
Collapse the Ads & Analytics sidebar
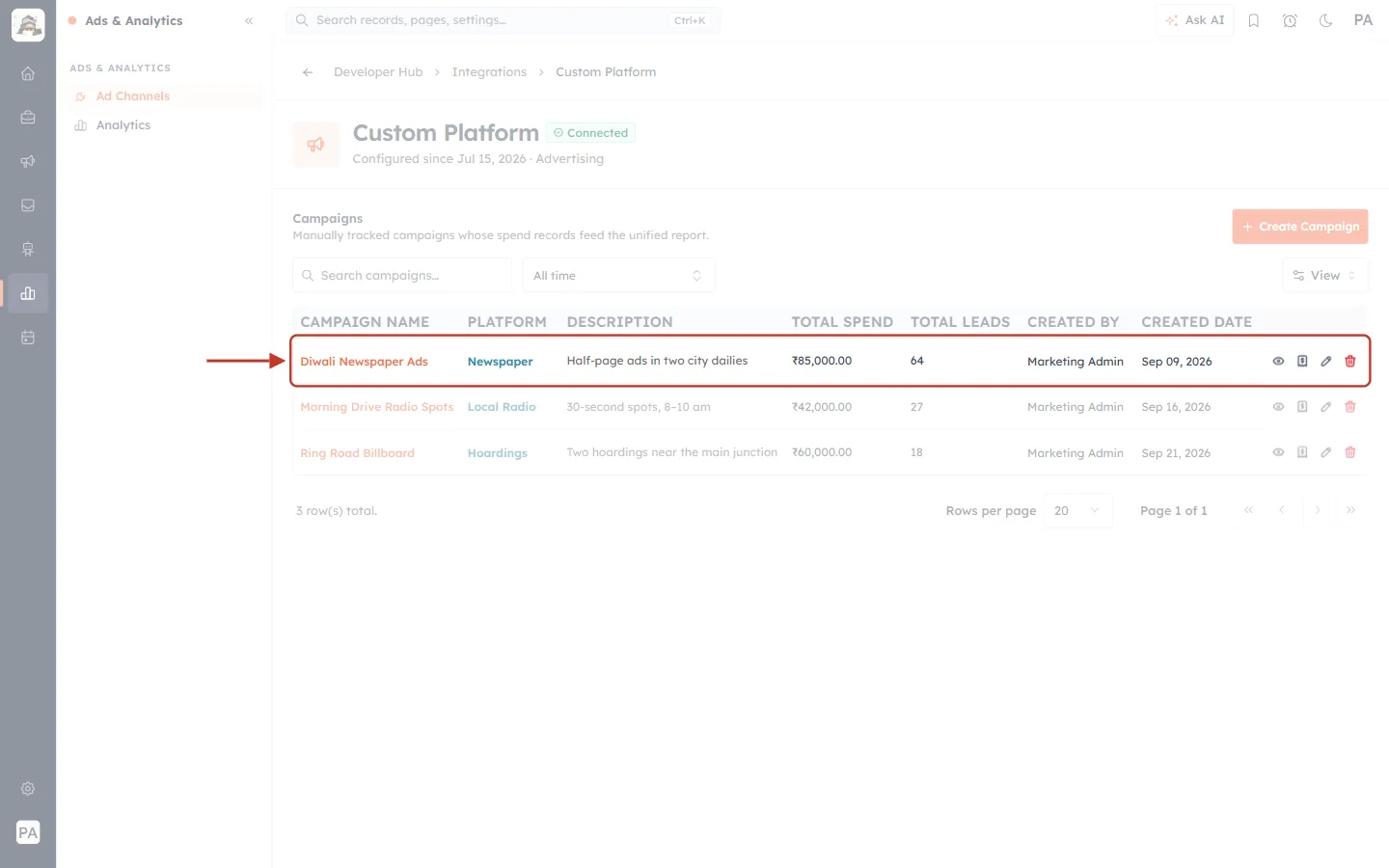tap(249, 20)
